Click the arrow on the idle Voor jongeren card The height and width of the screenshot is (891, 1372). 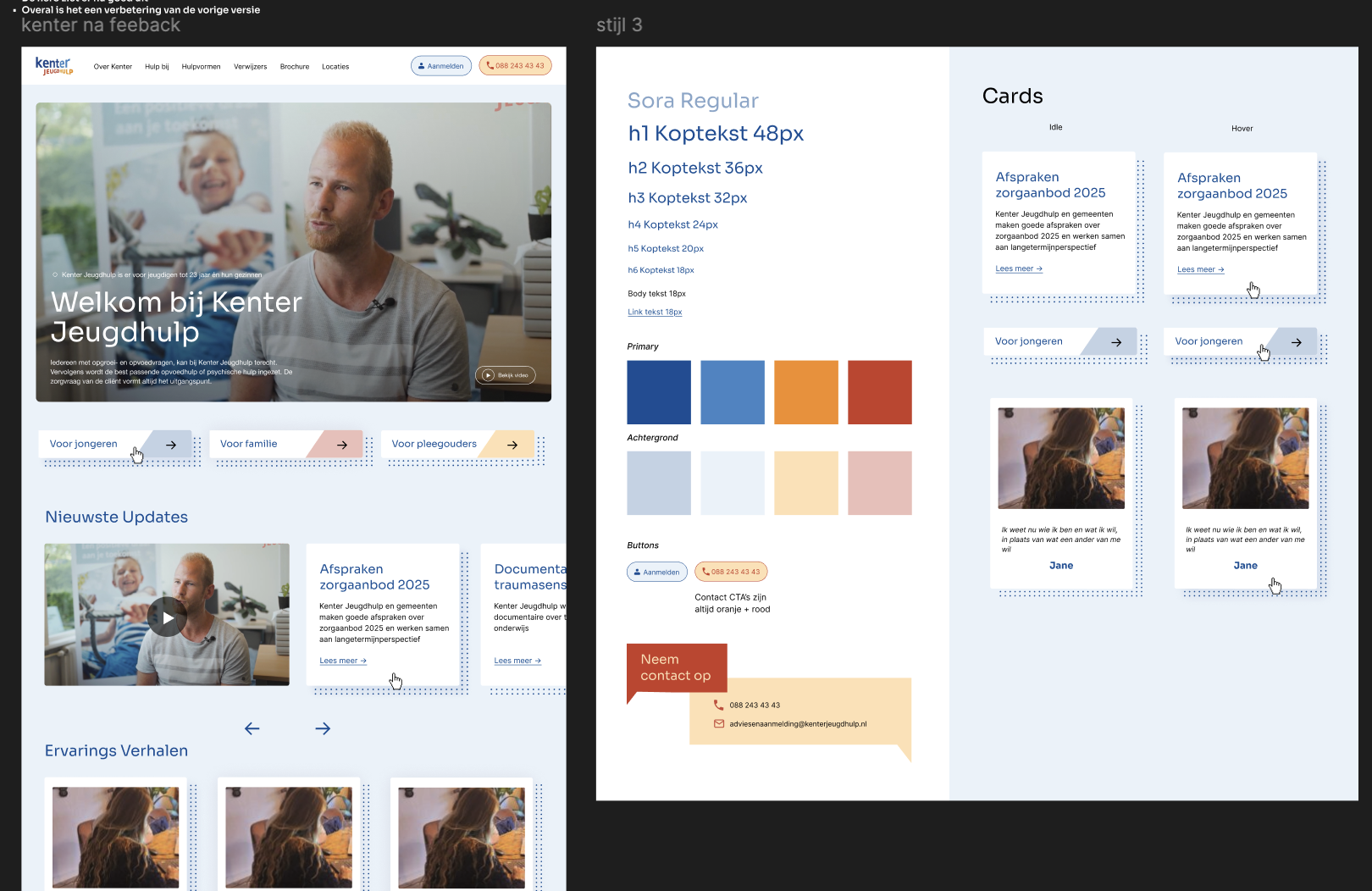coord(1116,342)
